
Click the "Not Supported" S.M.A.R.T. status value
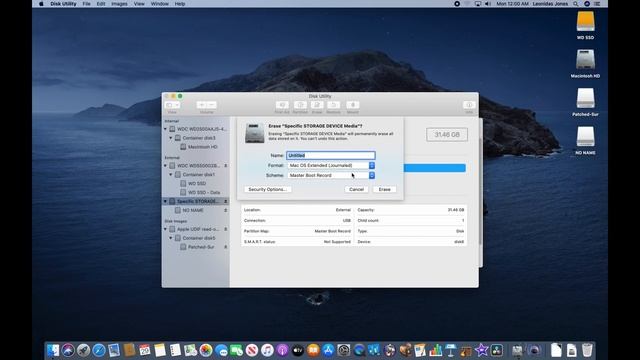point(337,242)
